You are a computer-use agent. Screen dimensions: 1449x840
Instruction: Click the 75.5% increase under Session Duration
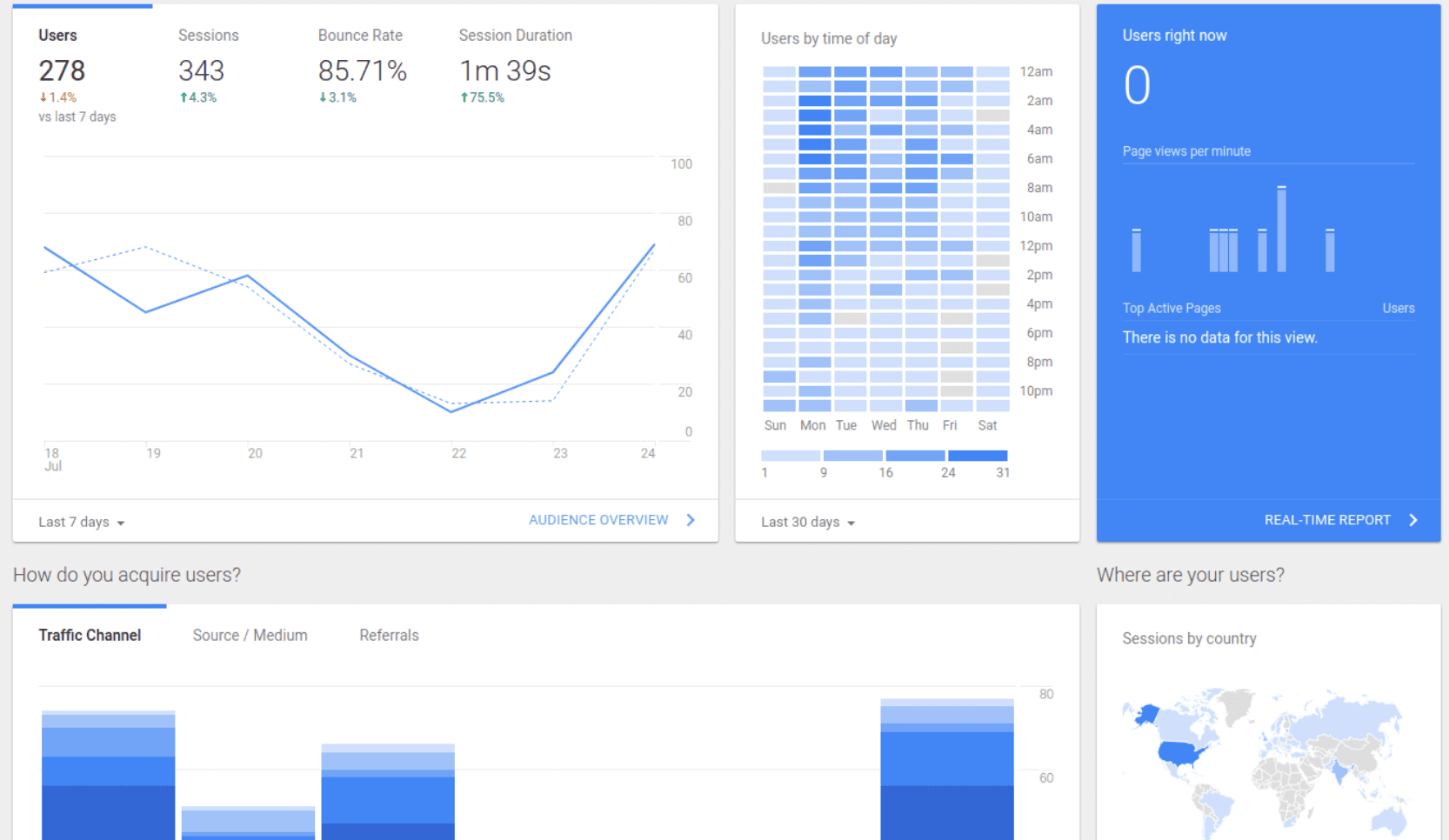point(482,97)
